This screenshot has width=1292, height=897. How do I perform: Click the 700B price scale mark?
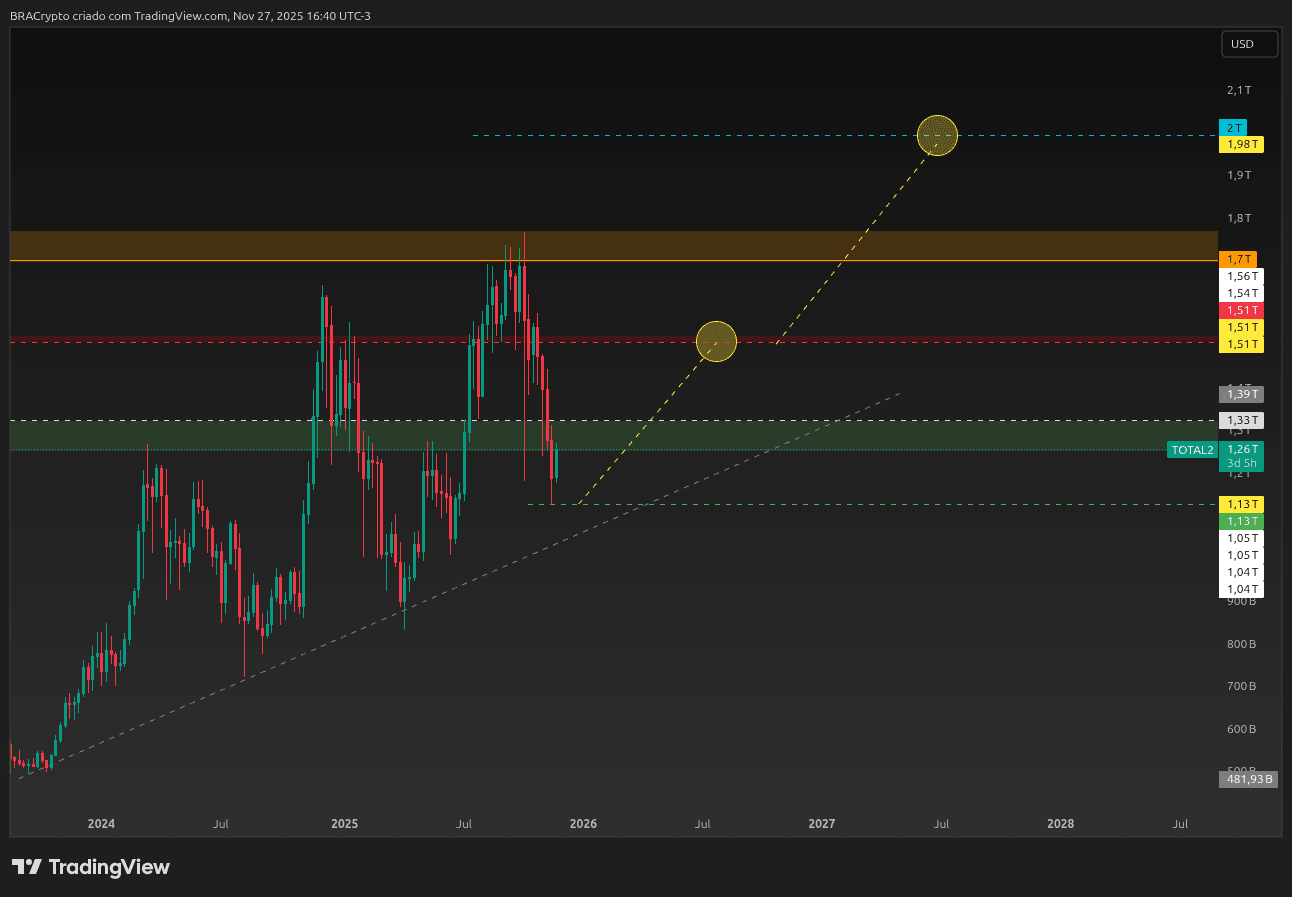pos(1241,686)
